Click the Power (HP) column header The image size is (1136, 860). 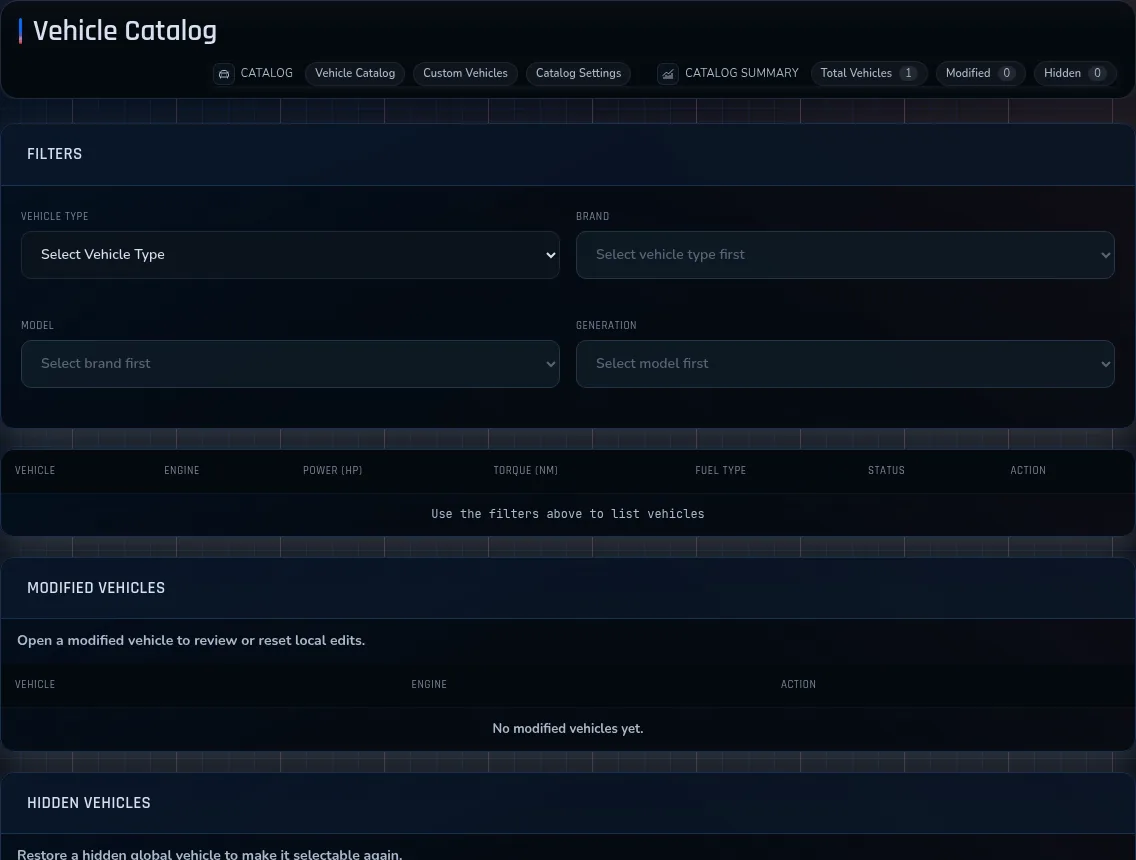coord(333,470)
